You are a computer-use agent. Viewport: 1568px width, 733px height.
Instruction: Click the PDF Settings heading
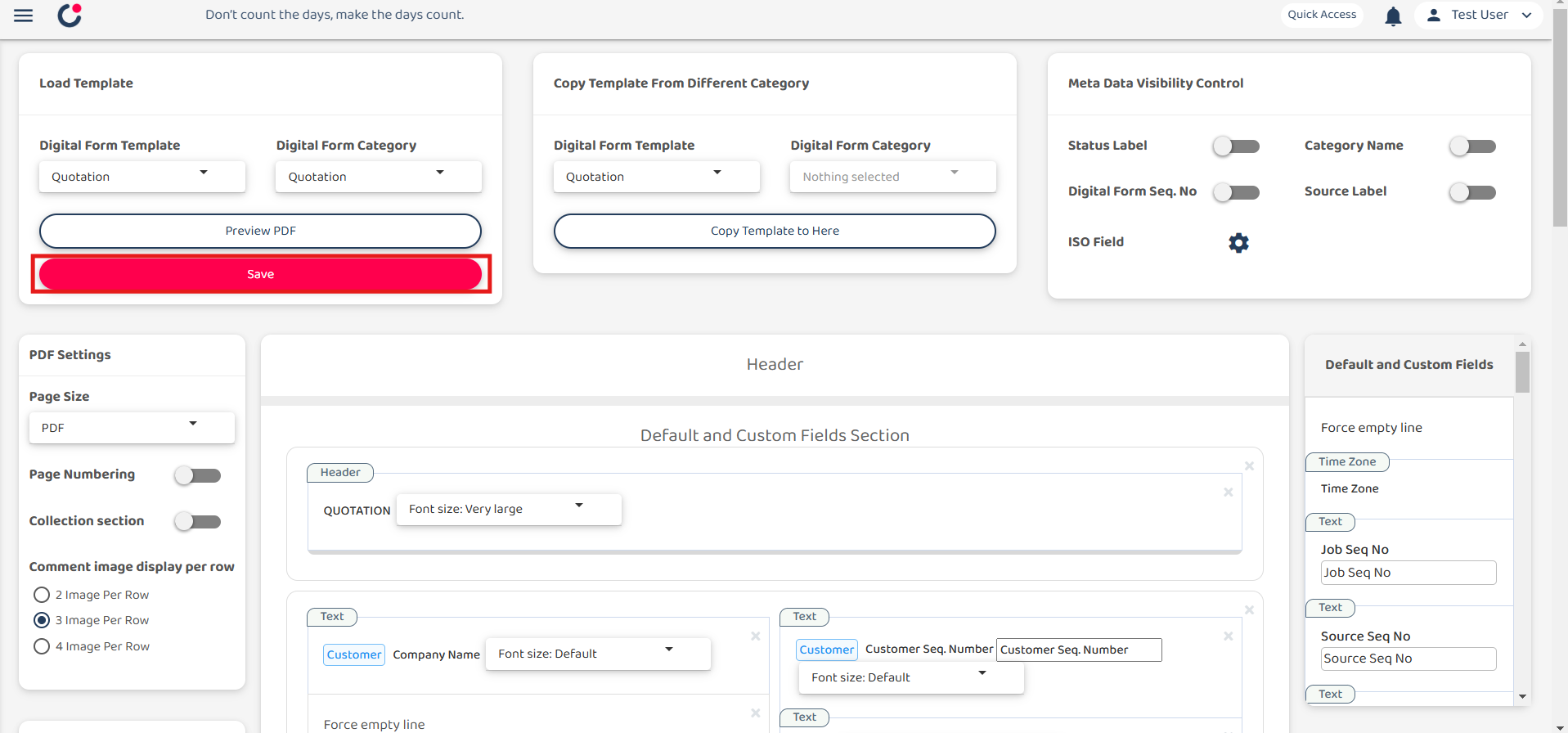point(70,355)
